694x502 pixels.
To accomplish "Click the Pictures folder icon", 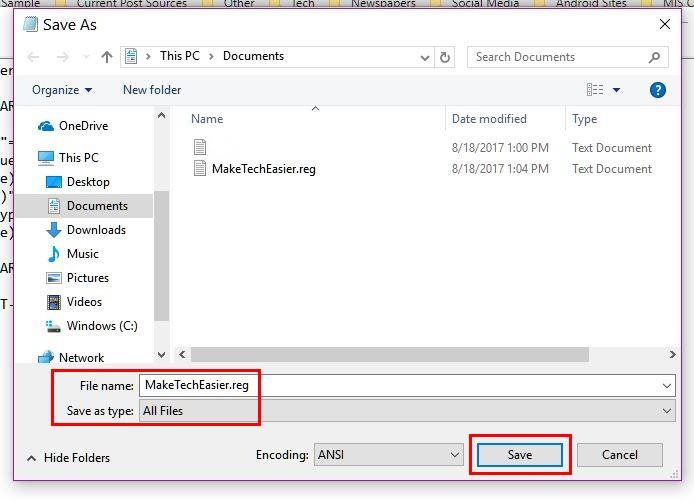I will coord(54,278).
